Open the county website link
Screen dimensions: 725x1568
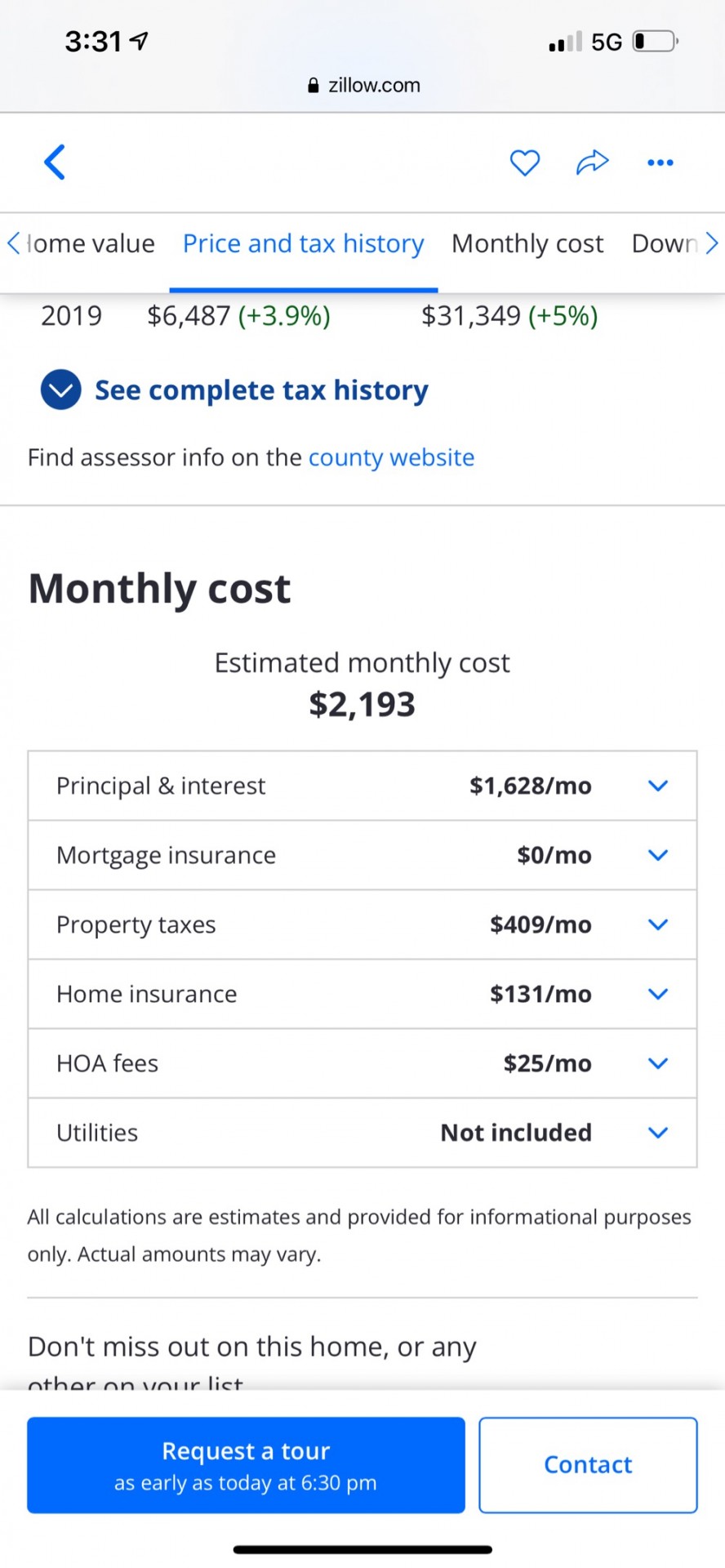point(391,457)
